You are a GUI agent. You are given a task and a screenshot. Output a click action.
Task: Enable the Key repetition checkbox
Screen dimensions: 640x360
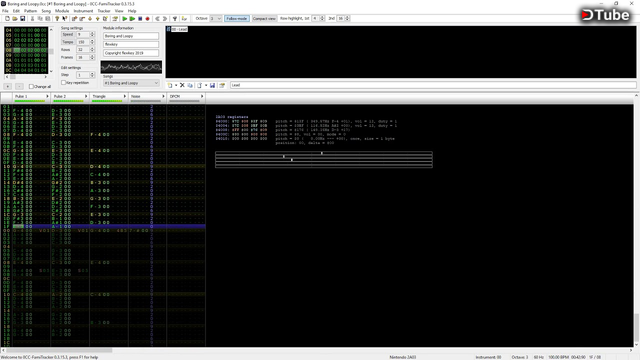coord(64,82)
